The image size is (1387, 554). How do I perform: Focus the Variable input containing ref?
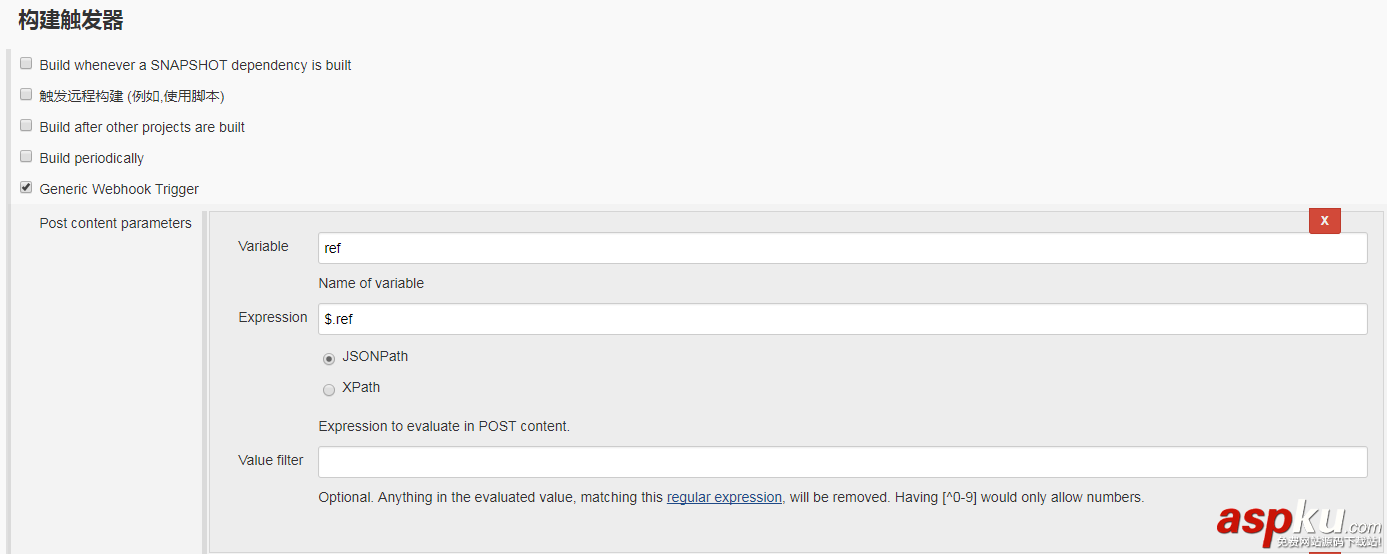[842, 248]
